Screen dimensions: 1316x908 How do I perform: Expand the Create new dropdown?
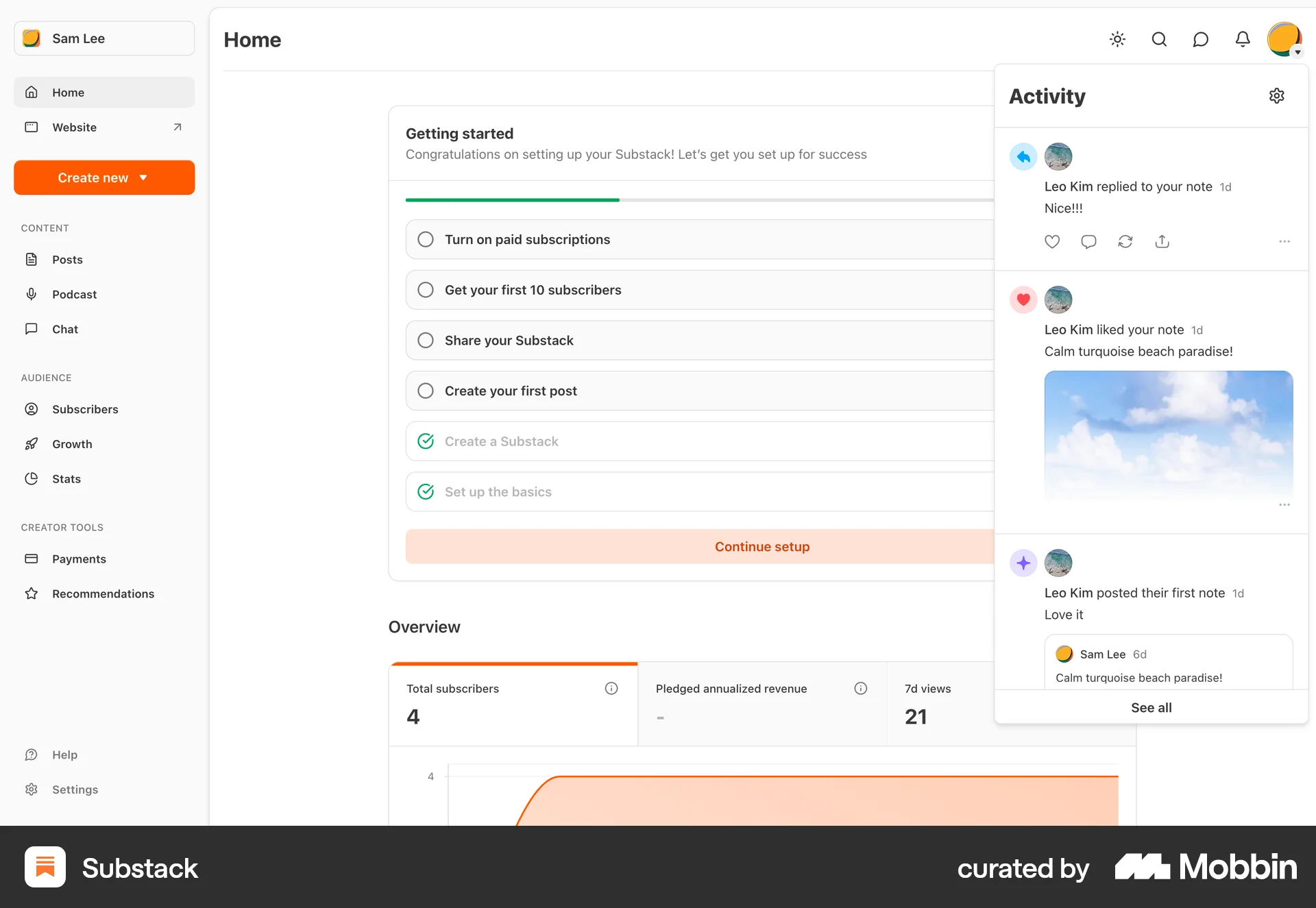(x=103, y=177)
